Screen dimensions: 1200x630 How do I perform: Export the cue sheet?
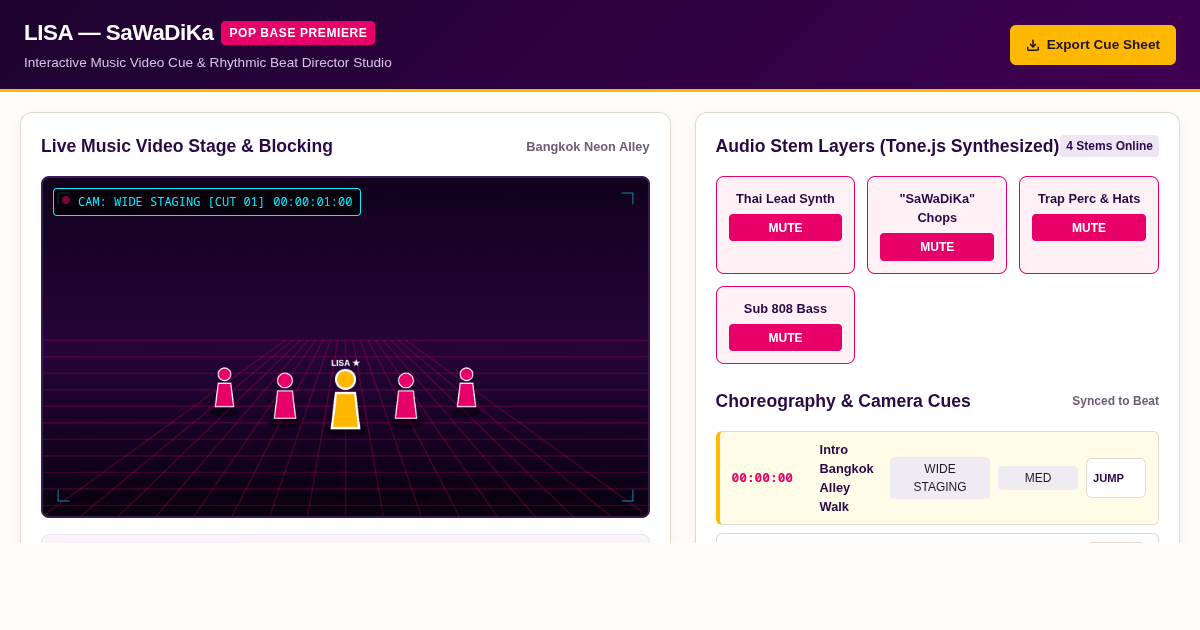coord(1093,45)
